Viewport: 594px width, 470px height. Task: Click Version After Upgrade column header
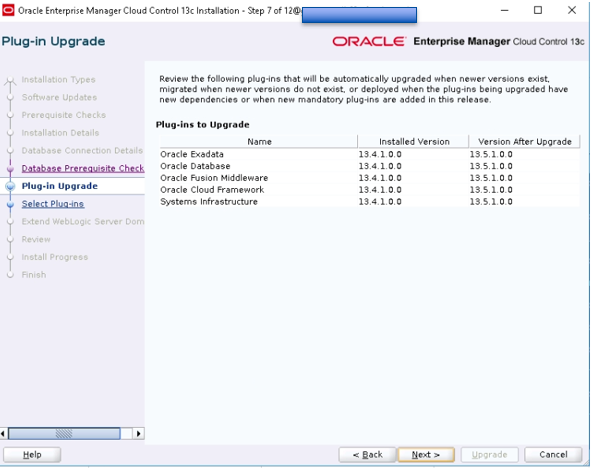click(x=525, y=142)
